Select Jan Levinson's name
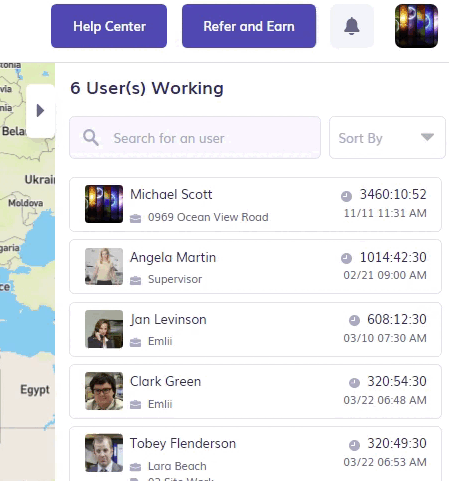The image size is (449, 481). click(168, 319)
